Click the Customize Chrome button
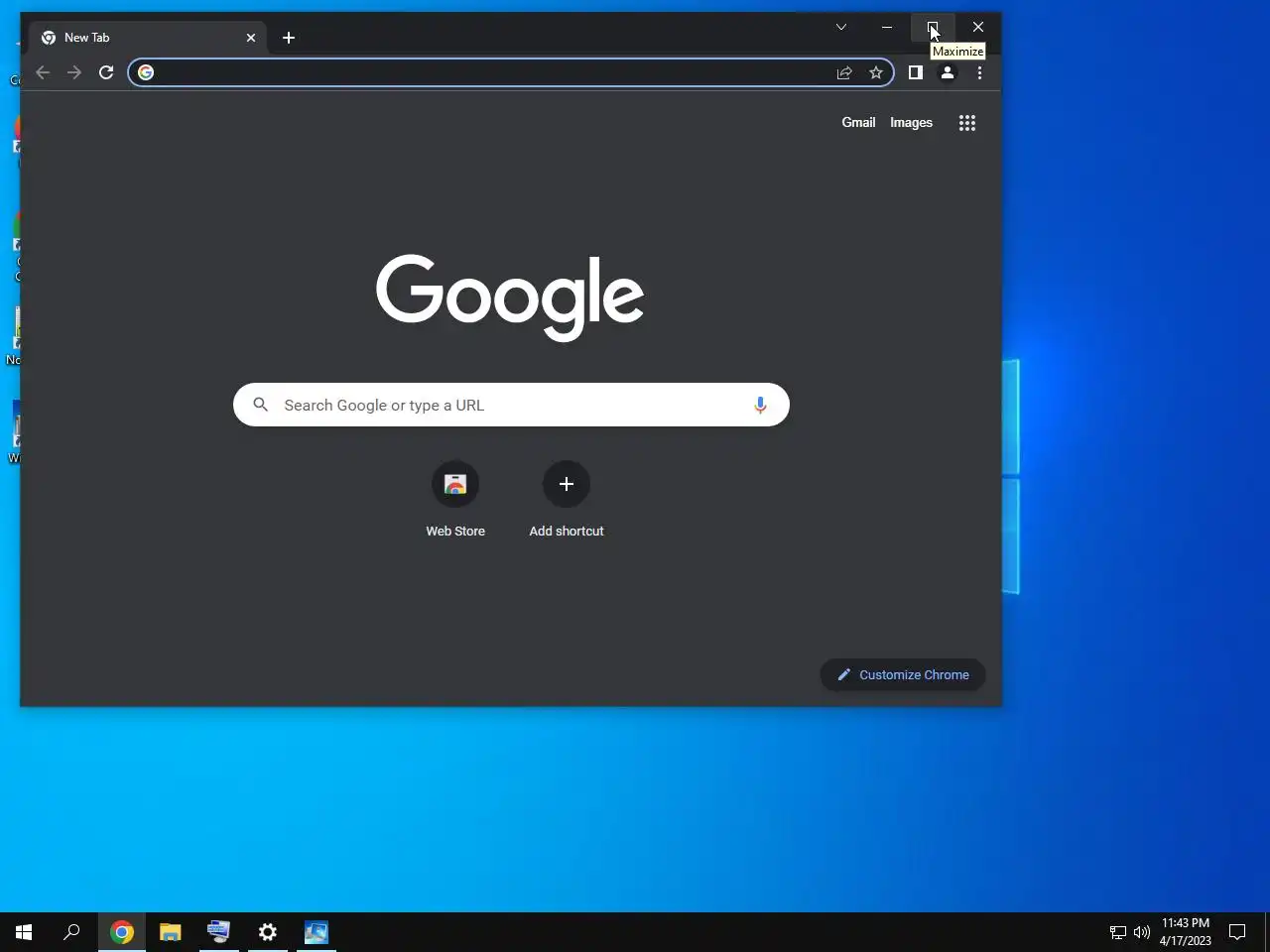 click(x=903, y=674)
